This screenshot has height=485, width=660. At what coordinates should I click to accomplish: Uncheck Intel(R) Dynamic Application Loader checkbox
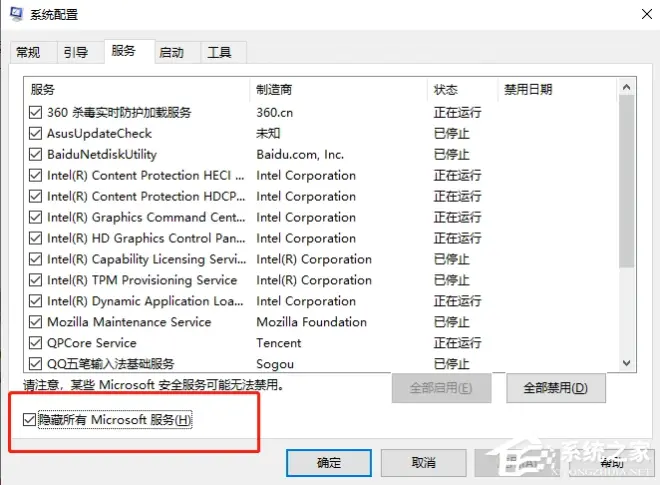coord(35,301)
